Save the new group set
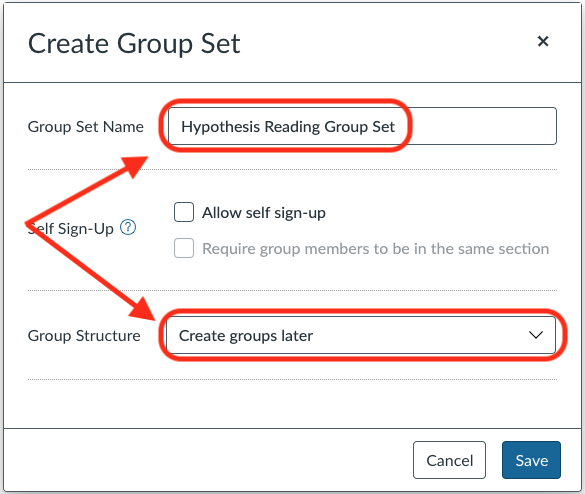585x494 pixels. [x=531, y=460]
